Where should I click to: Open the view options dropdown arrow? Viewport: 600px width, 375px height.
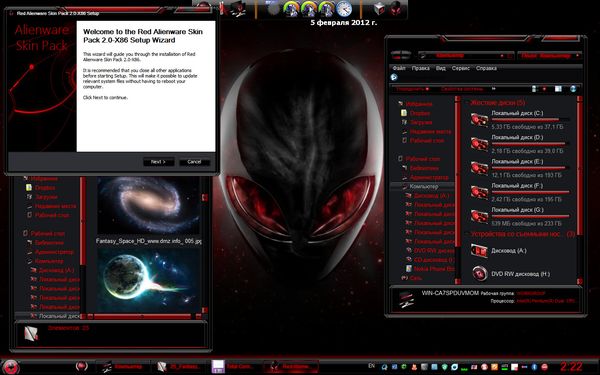[x=544, y=89]
